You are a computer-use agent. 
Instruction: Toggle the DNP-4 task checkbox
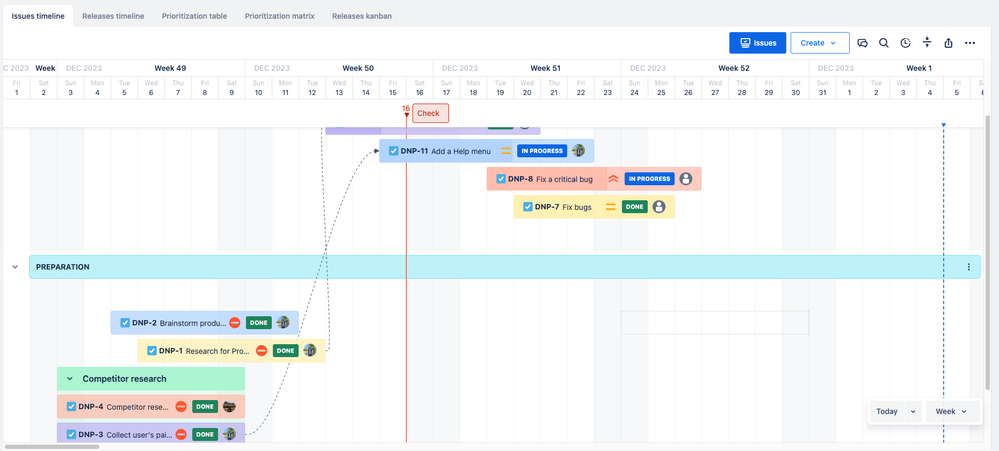[x=71, y=406]
